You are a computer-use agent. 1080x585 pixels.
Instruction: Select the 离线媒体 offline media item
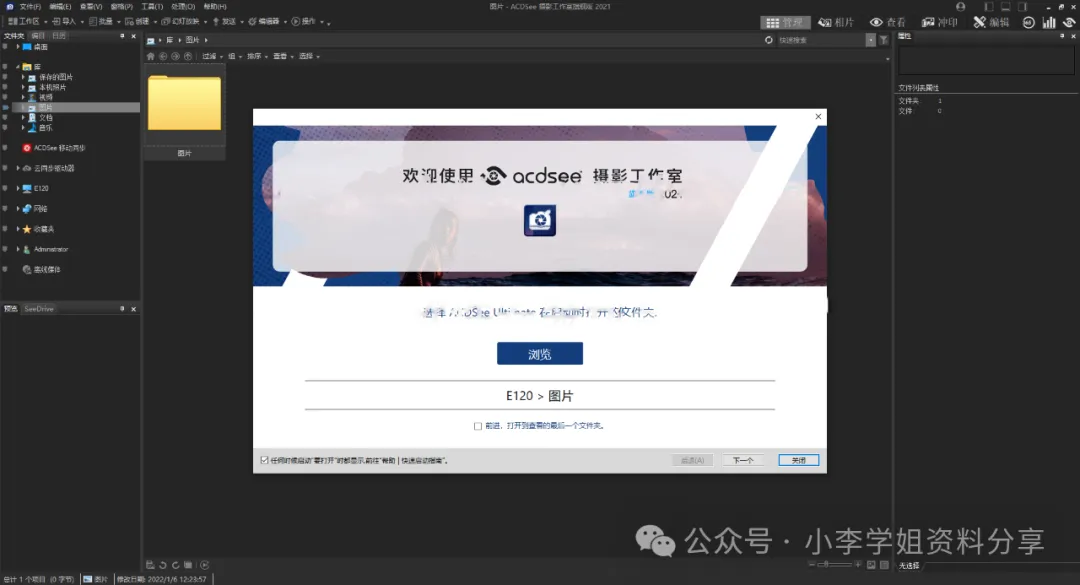(x=41, y=269)
